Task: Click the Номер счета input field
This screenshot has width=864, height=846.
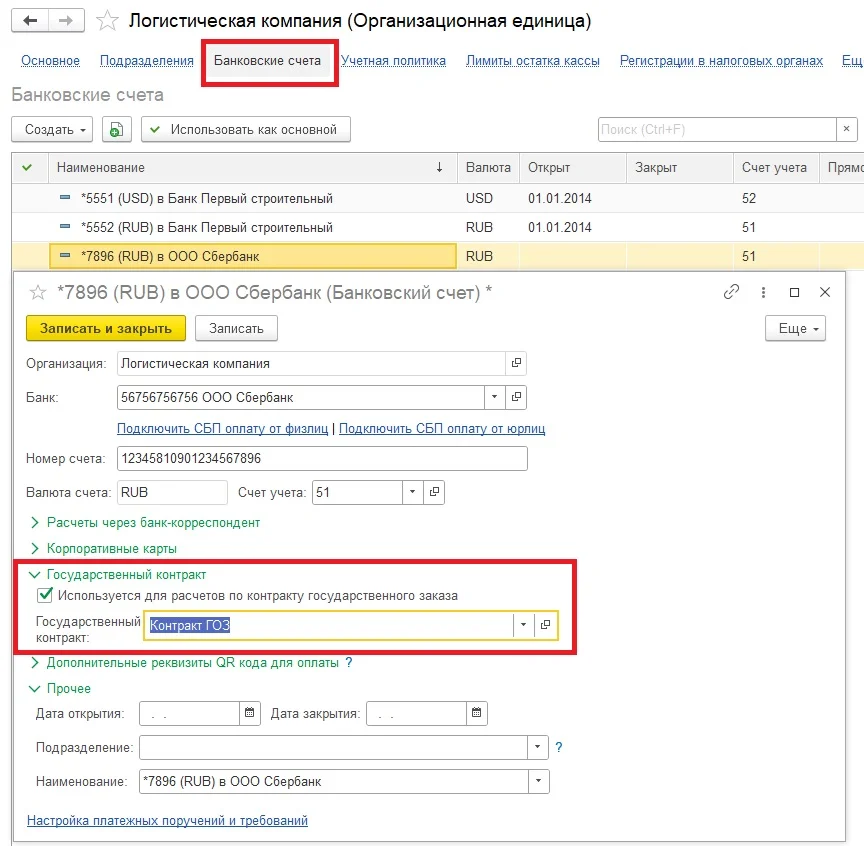Action: coord(322,458)
